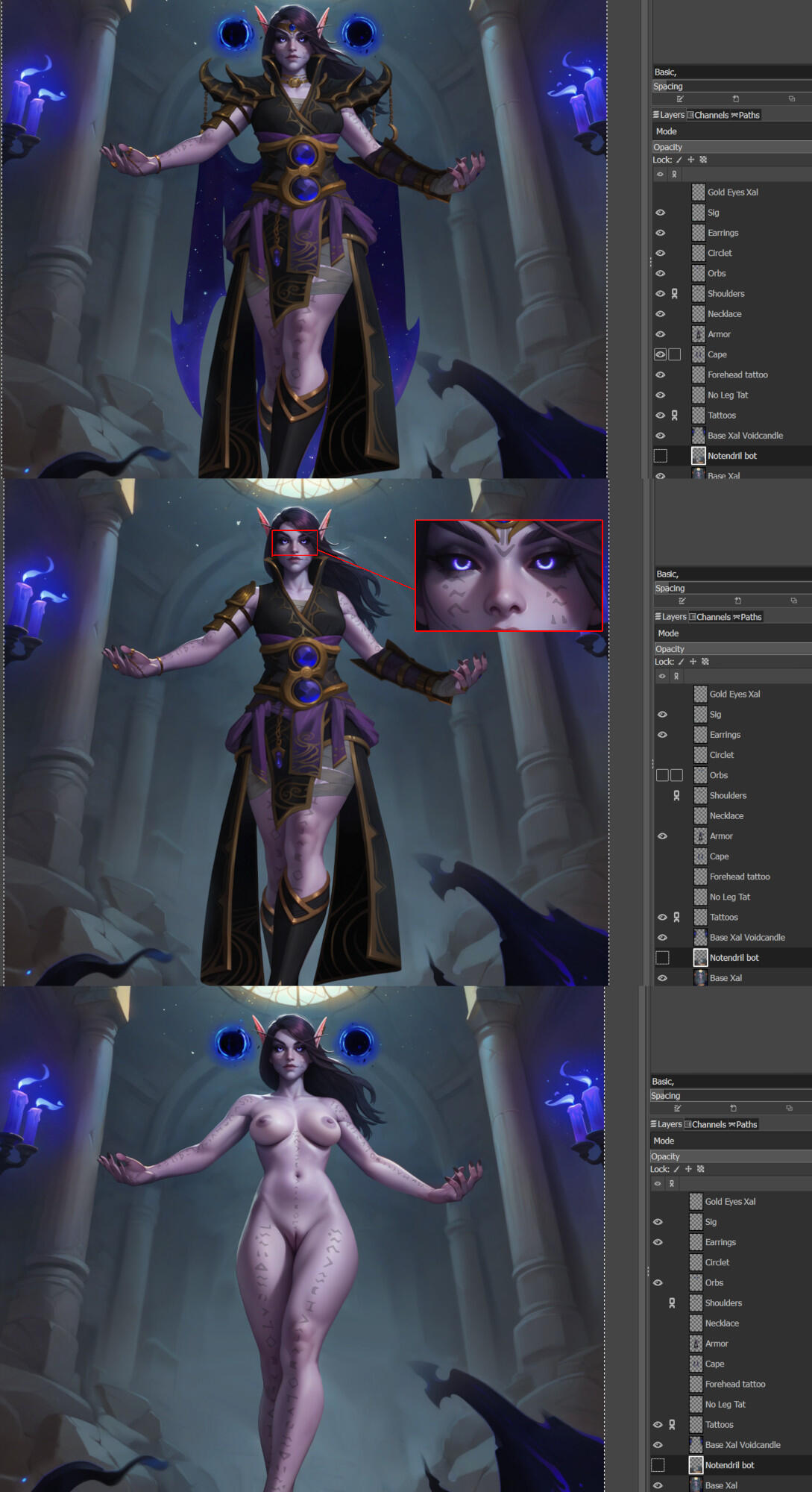The image size is (812, 1492).
Task: Click the create new brush icon in the middle panel
Action: coord(737,601)
